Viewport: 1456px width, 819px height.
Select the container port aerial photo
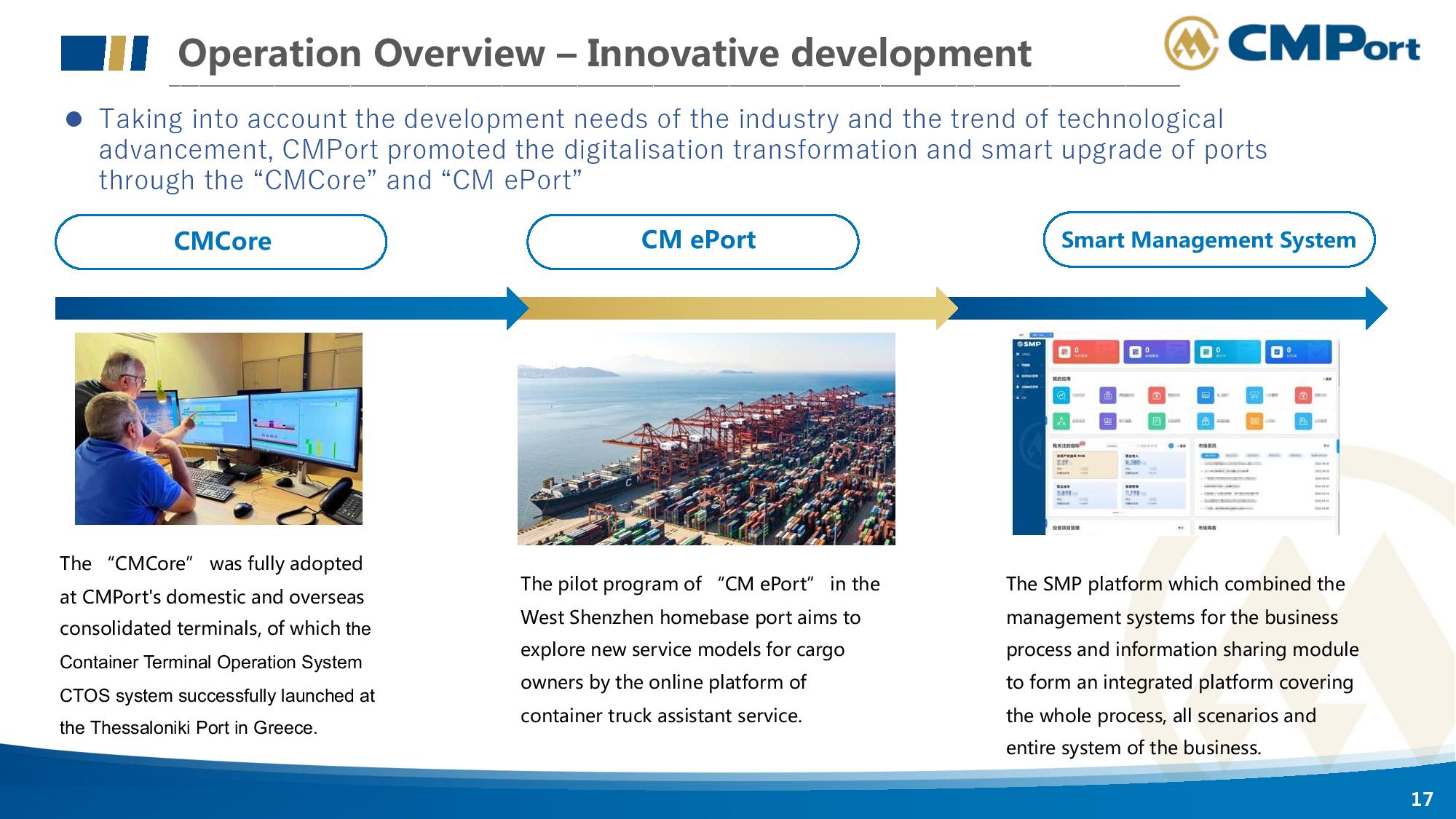(706, 439)
